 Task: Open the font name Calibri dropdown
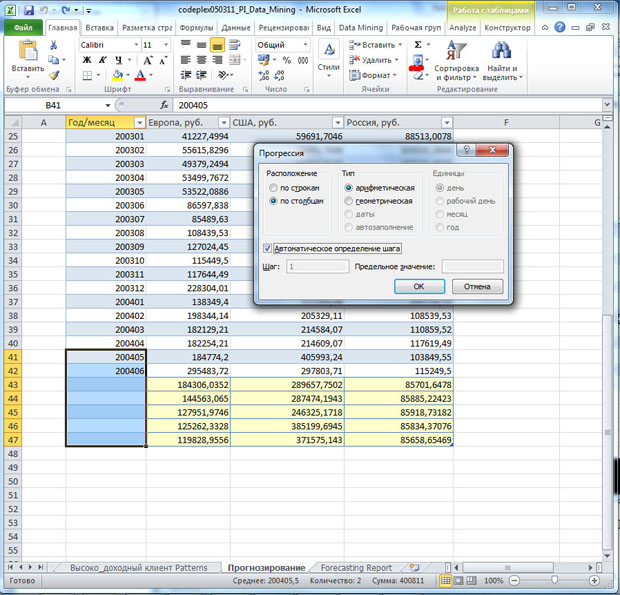pyautogui.click(x=136, y=45)
